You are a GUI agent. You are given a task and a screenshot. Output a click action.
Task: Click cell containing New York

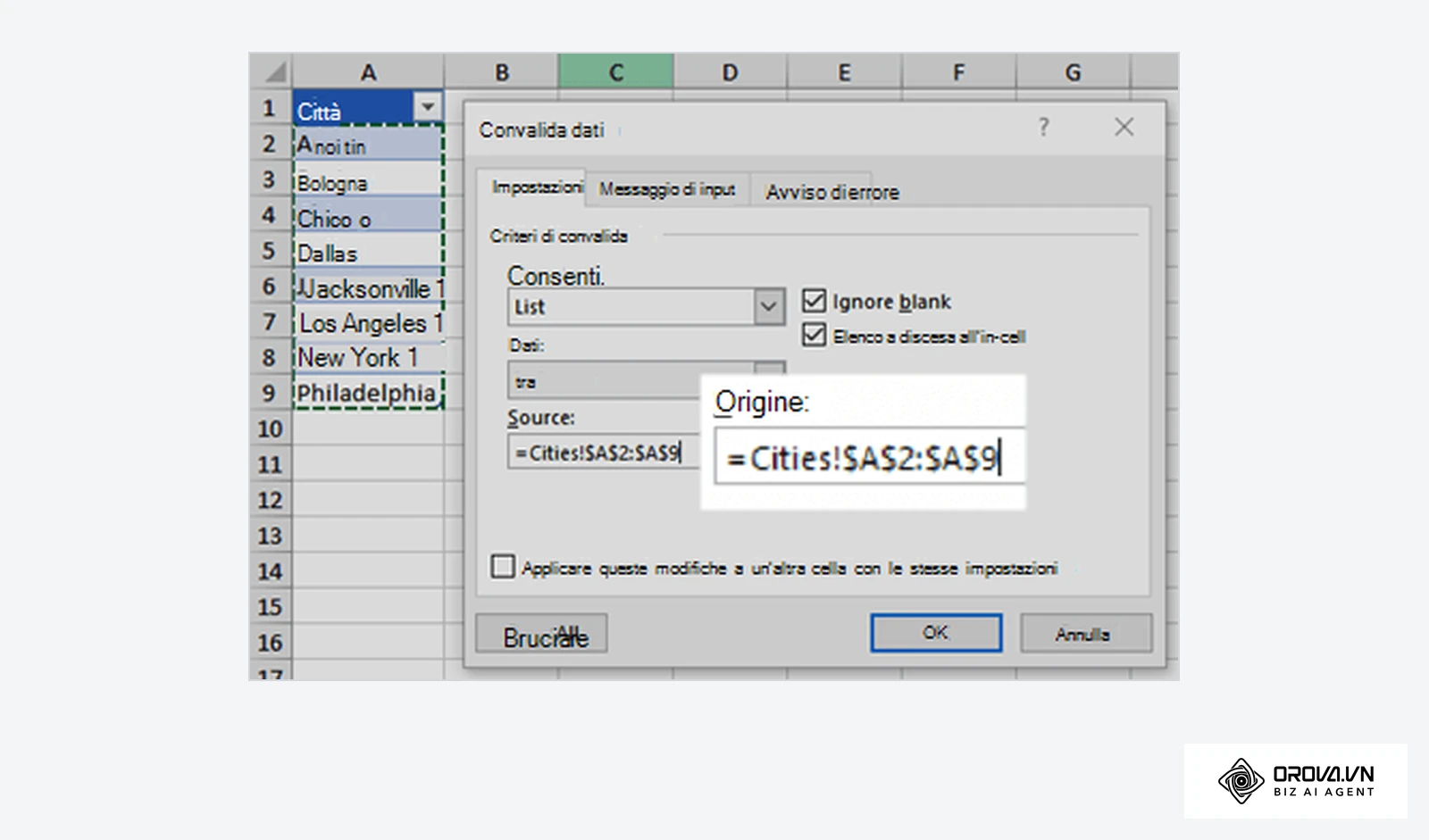pos(368,357)
